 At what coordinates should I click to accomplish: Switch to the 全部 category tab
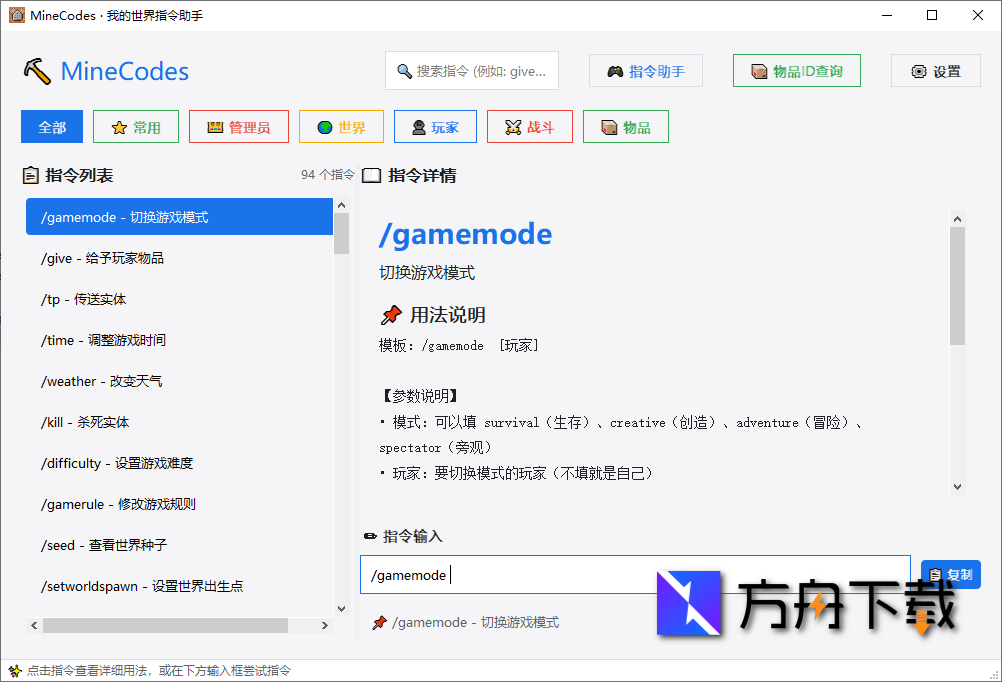pos(51,126)
